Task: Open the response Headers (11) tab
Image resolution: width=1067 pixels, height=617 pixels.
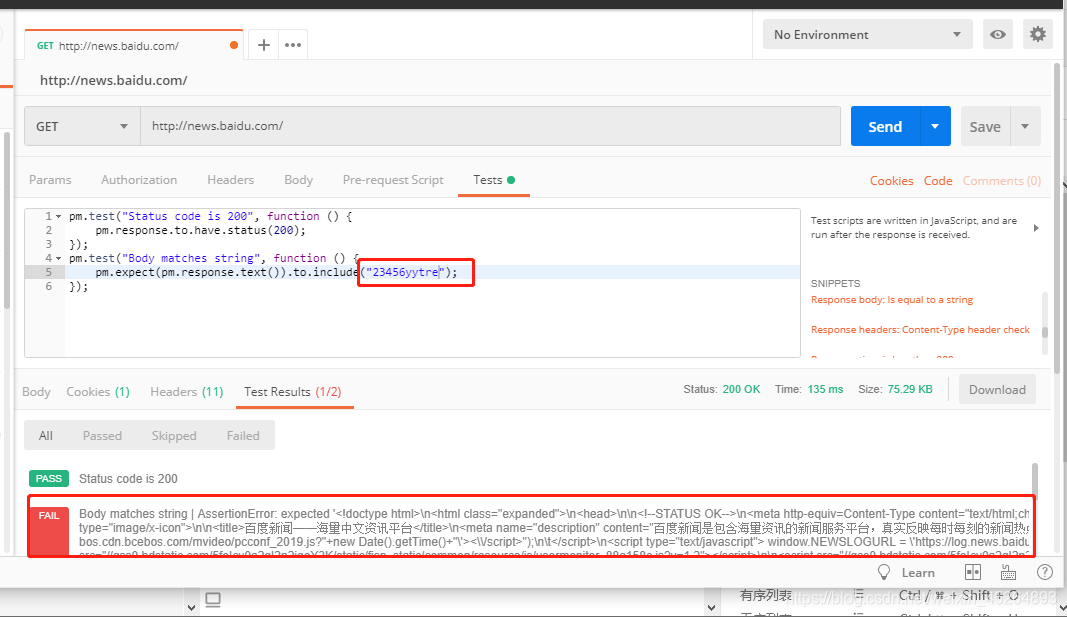Action: 186,392
